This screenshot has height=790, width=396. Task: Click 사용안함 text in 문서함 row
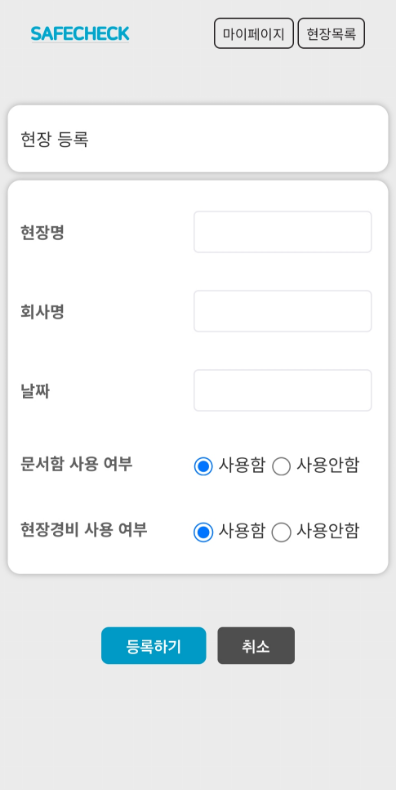click(327, 465)
